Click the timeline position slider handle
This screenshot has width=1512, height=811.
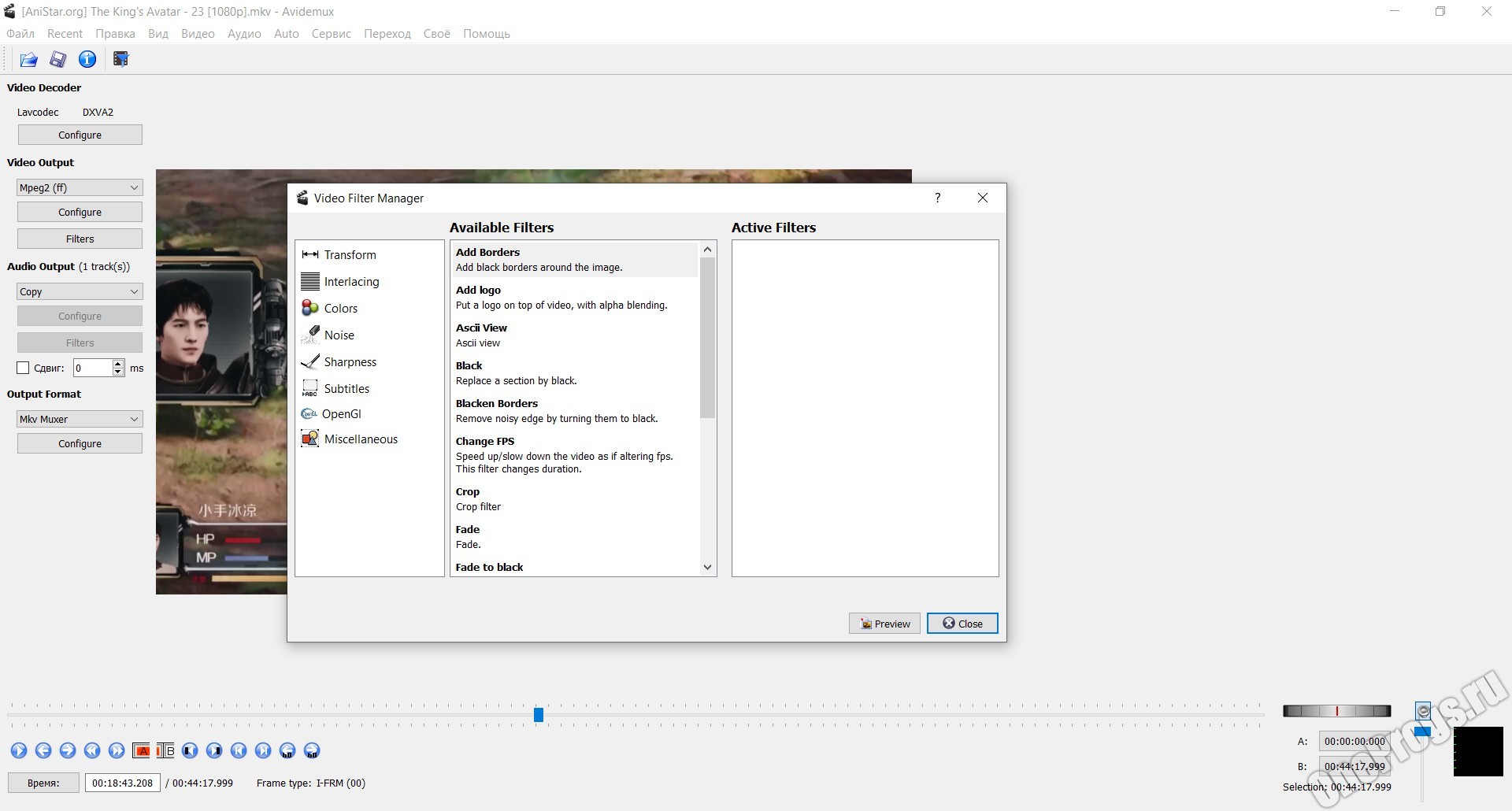(x=539, y=714)
